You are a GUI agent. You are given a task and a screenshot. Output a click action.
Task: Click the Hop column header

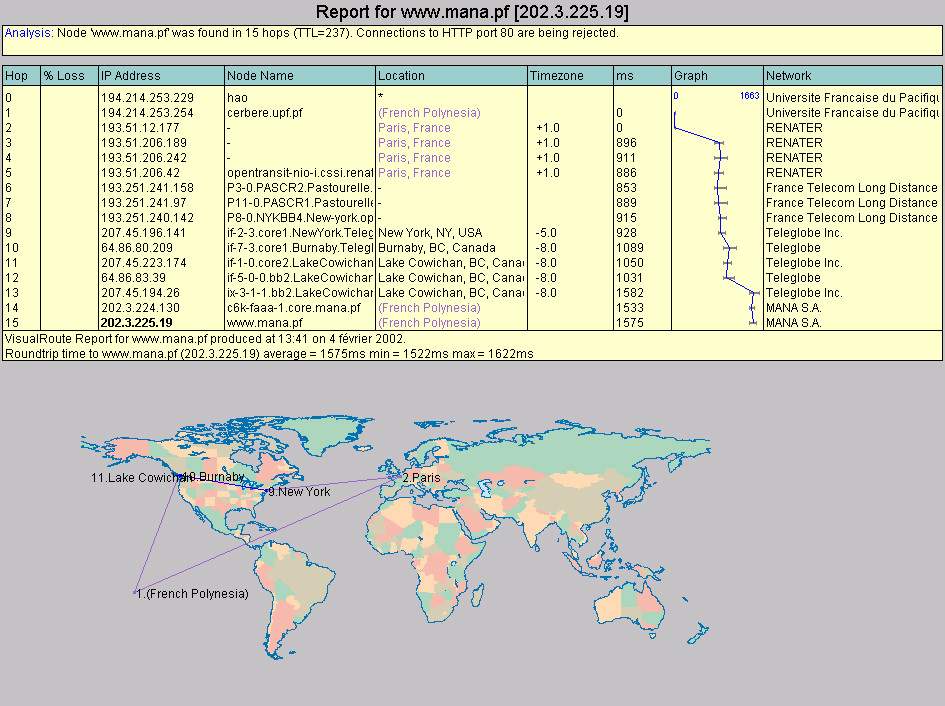tap(17, 76)
